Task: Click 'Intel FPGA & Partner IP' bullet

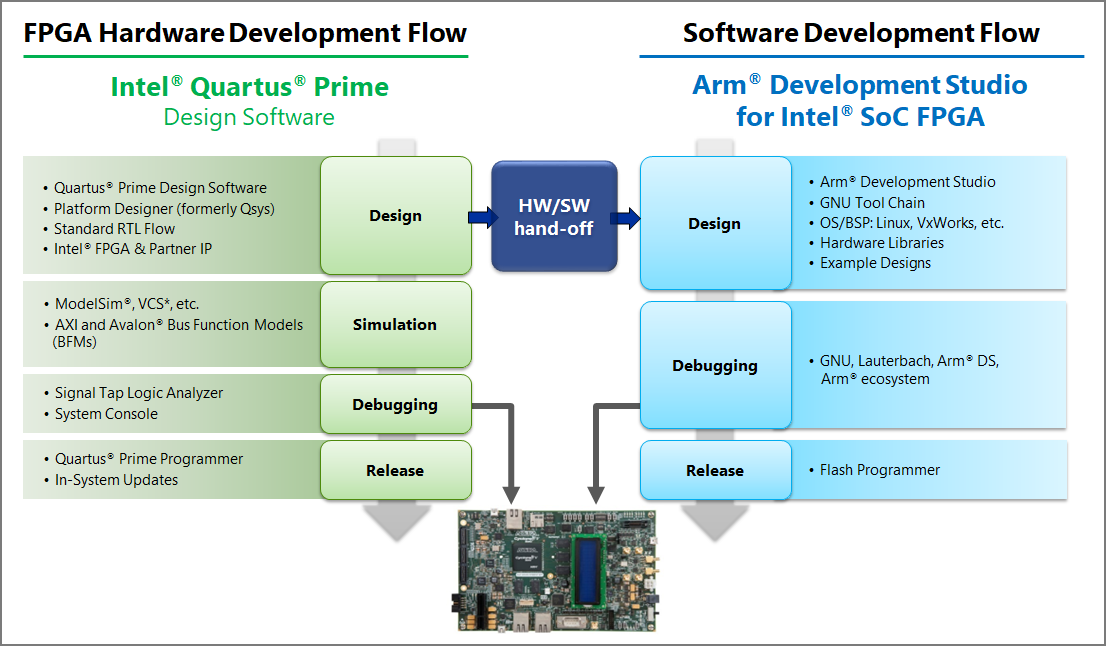Action: pos(133,248)
